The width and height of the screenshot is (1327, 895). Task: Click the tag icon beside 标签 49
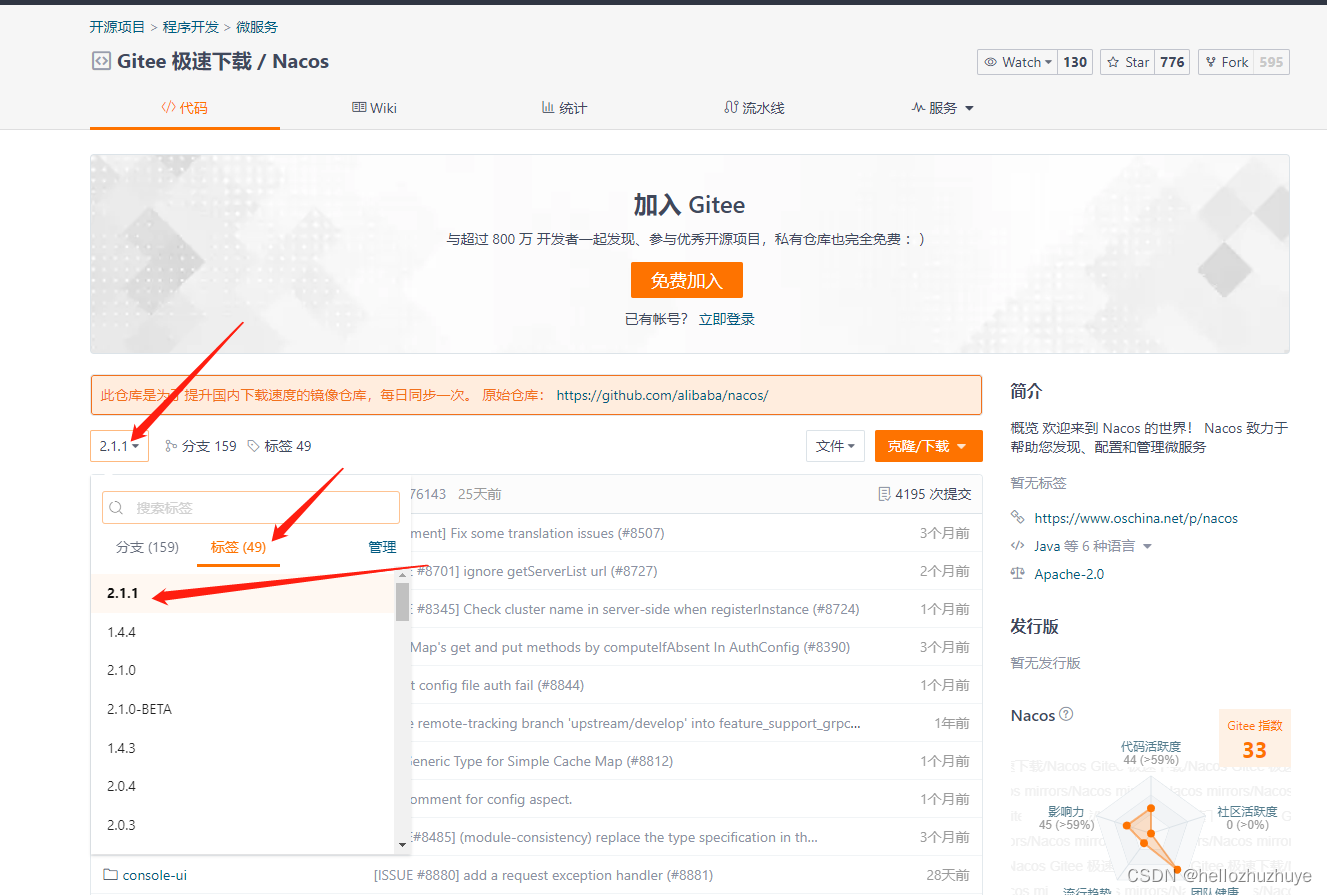tap(253, 446)
